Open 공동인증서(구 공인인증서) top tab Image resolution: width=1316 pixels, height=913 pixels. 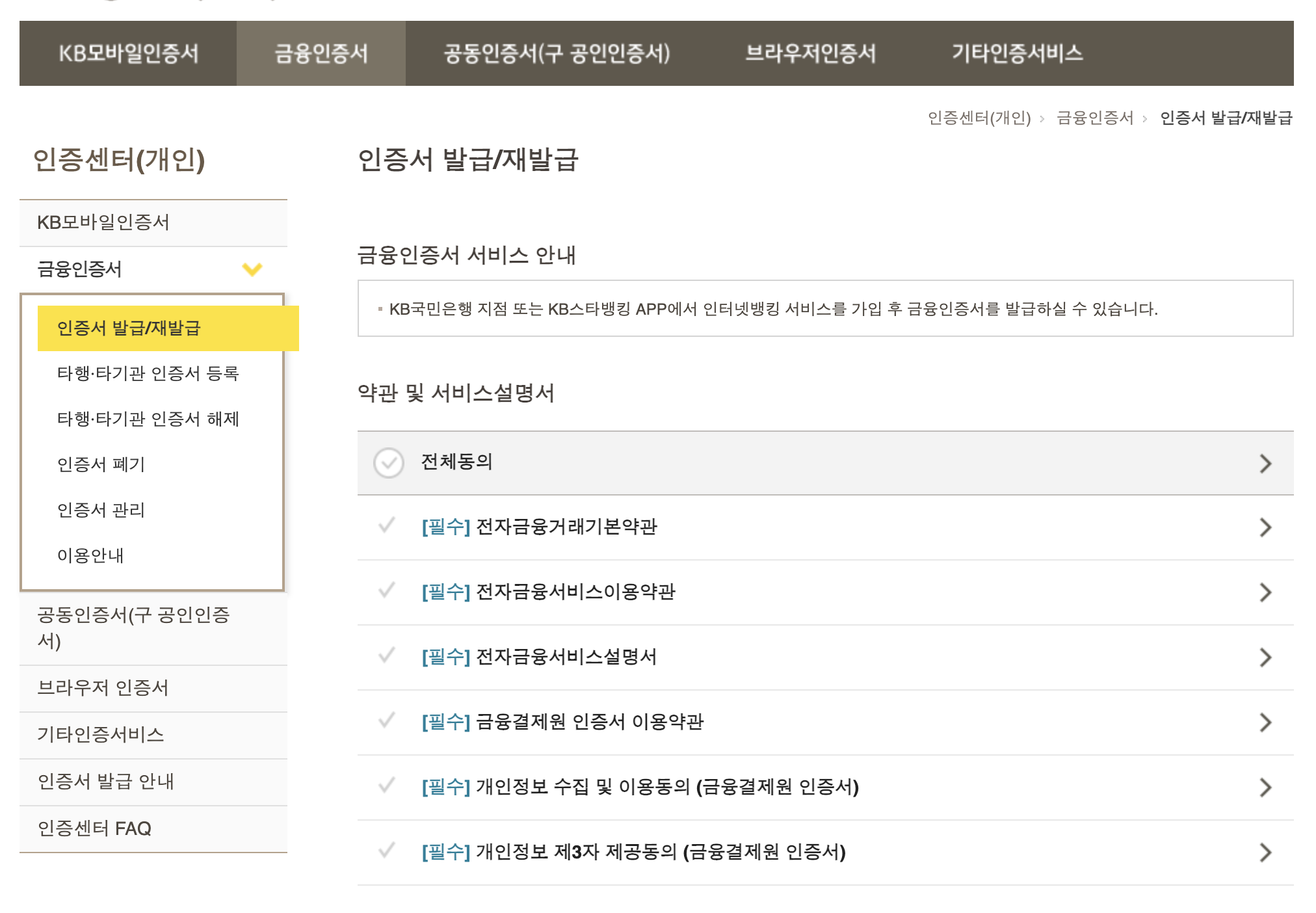tap(557, 53)
